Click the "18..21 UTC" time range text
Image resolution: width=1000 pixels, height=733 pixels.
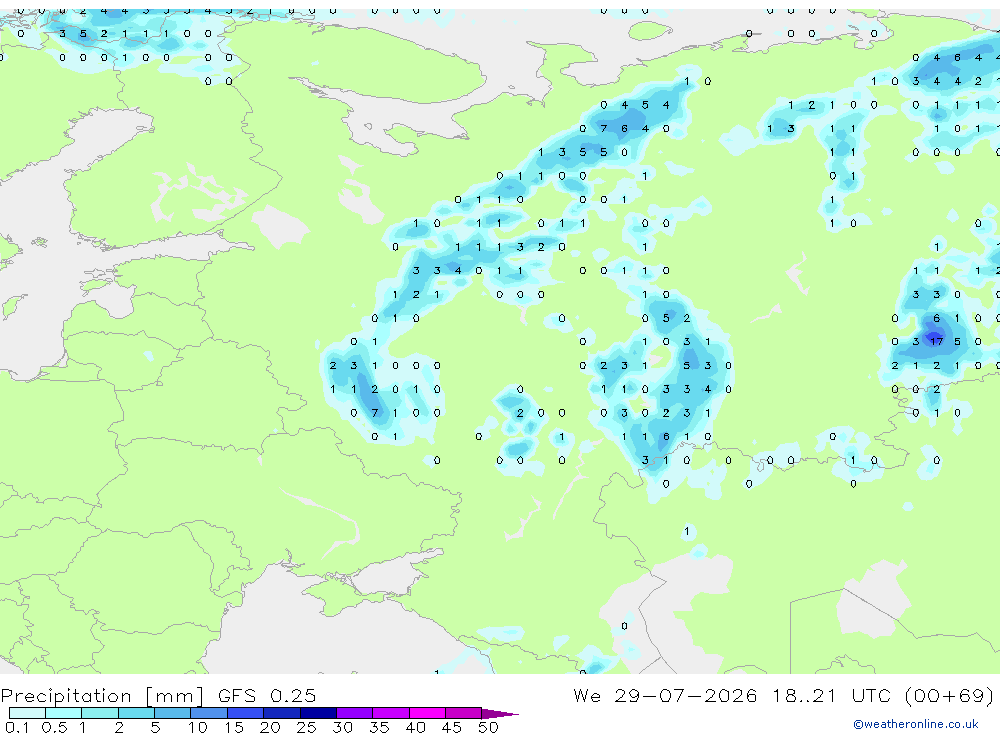point(832,695)
